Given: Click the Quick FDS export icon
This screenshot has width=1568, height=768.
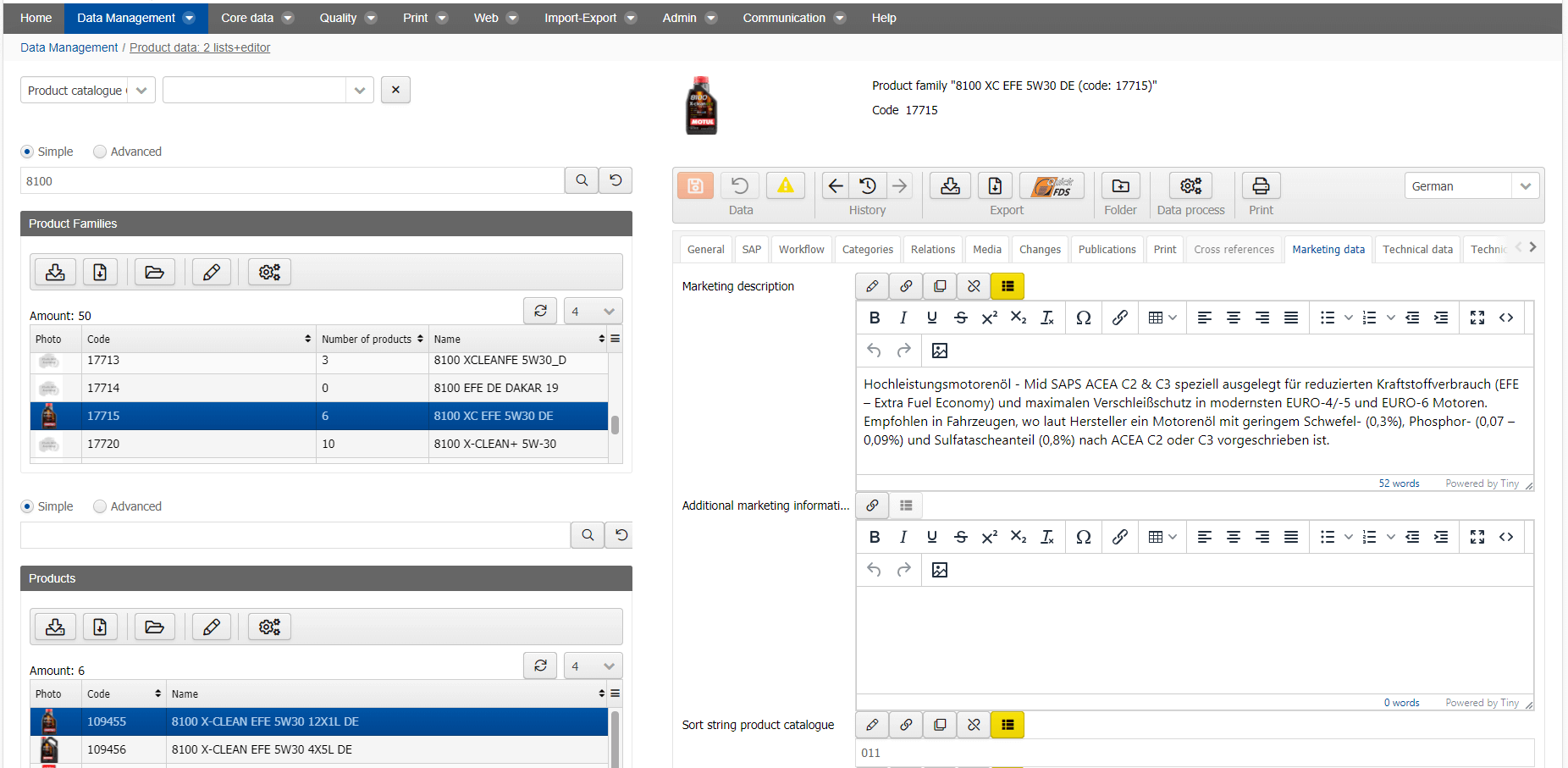Looking at the screenshot, I should click(x=1052, y=185).
